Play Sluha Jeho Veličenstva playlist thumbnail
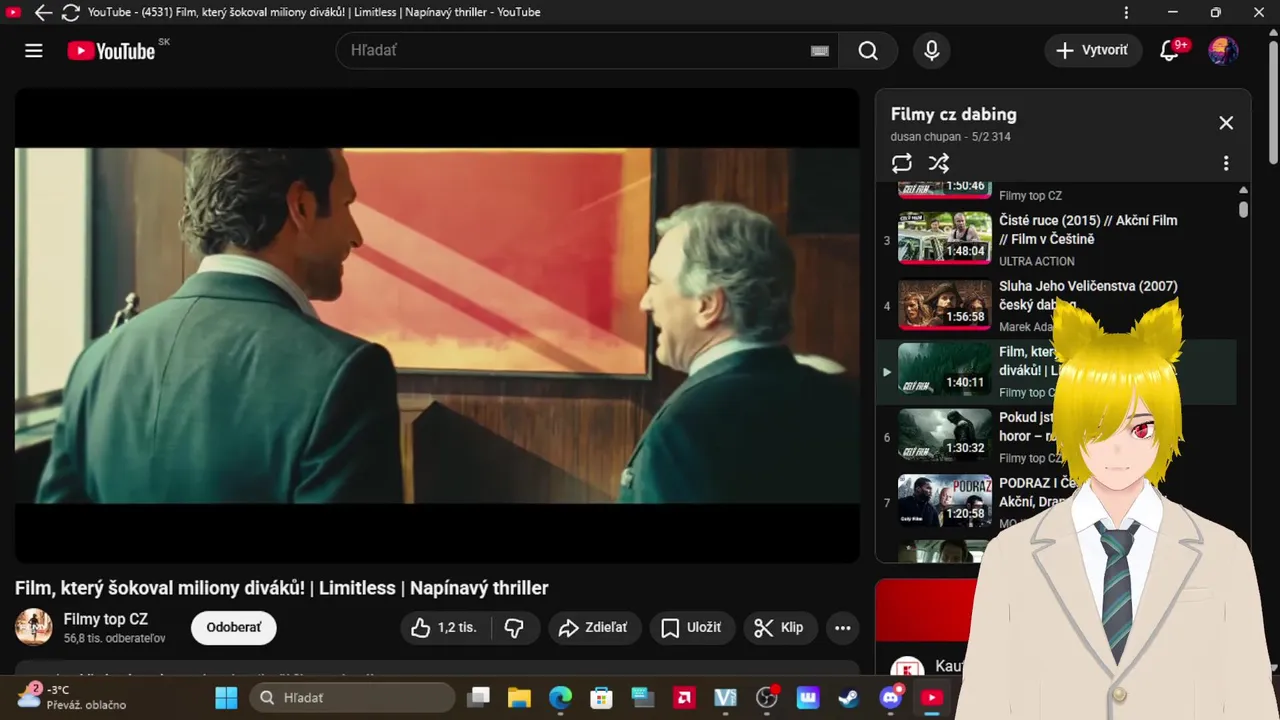Image resolution: width=1280 pixels, height=720 pixels. pos(945,305)
